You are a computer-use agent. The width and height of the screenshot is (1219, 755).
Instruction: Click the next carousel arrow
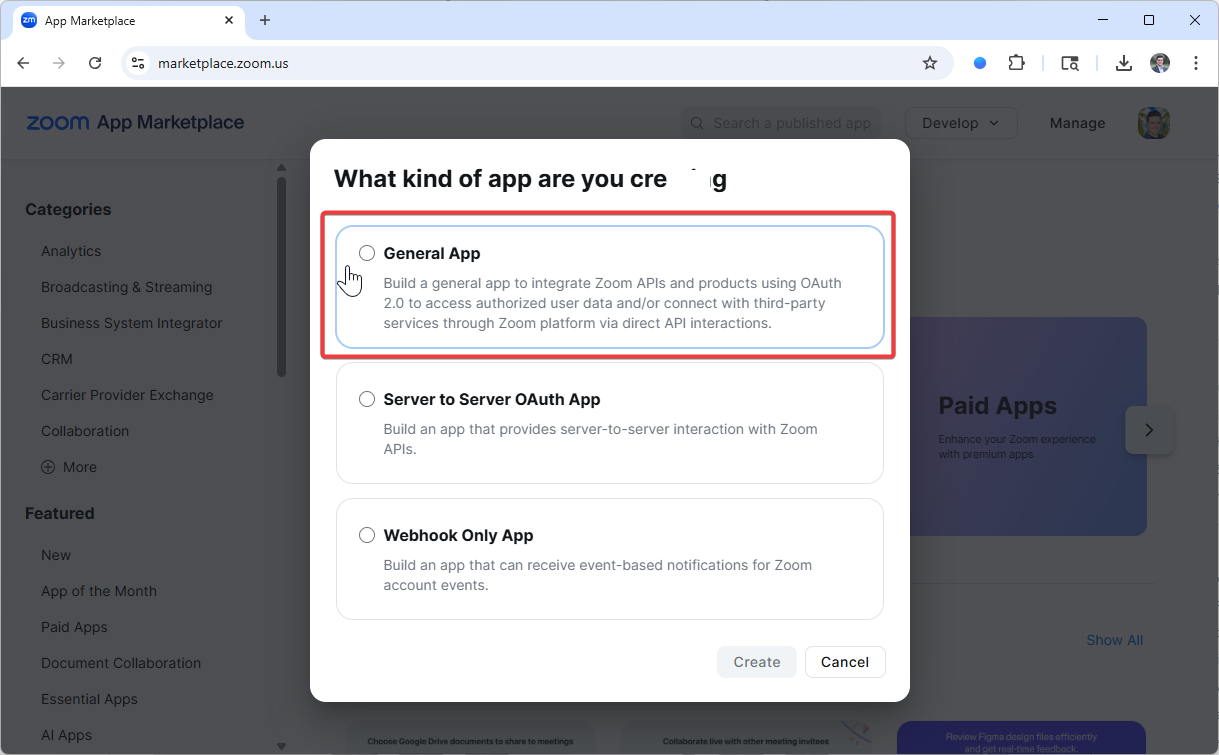click(x=1149, y=430)
